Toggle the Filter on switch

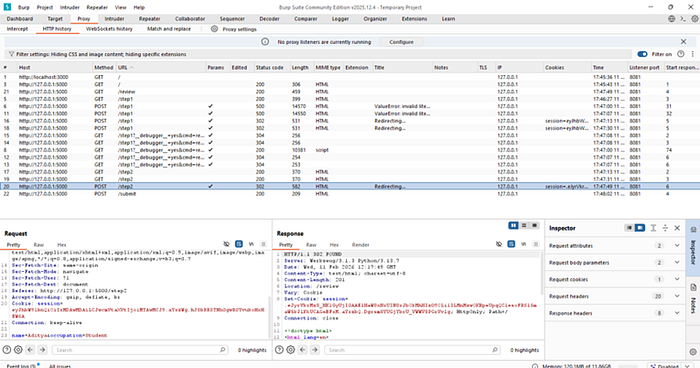[642, 54]
